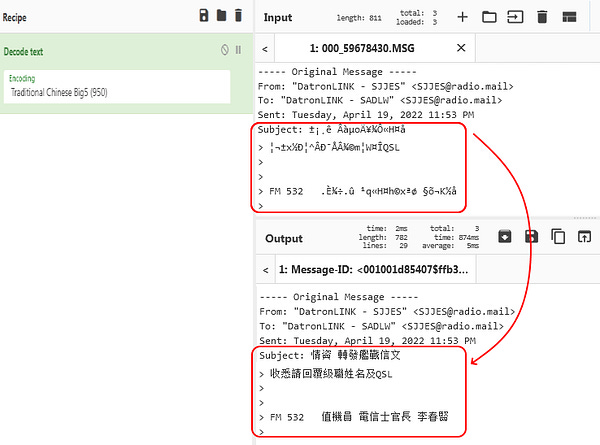The width and height of the screenshot is (600, 445).
Task: Click output 'From: DatronLINK - SJJES' line
Action: coord(387,311)
